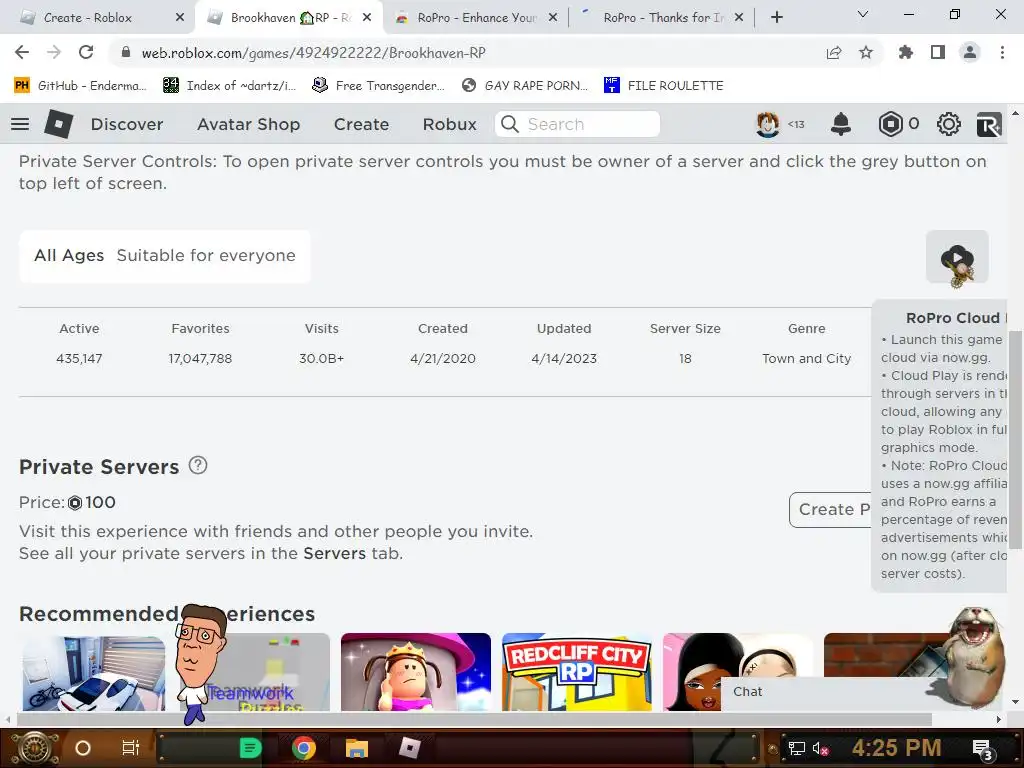
Task: Switch to the RoPro - Thanks for Installing tab
Action: (x=663, y=18)
